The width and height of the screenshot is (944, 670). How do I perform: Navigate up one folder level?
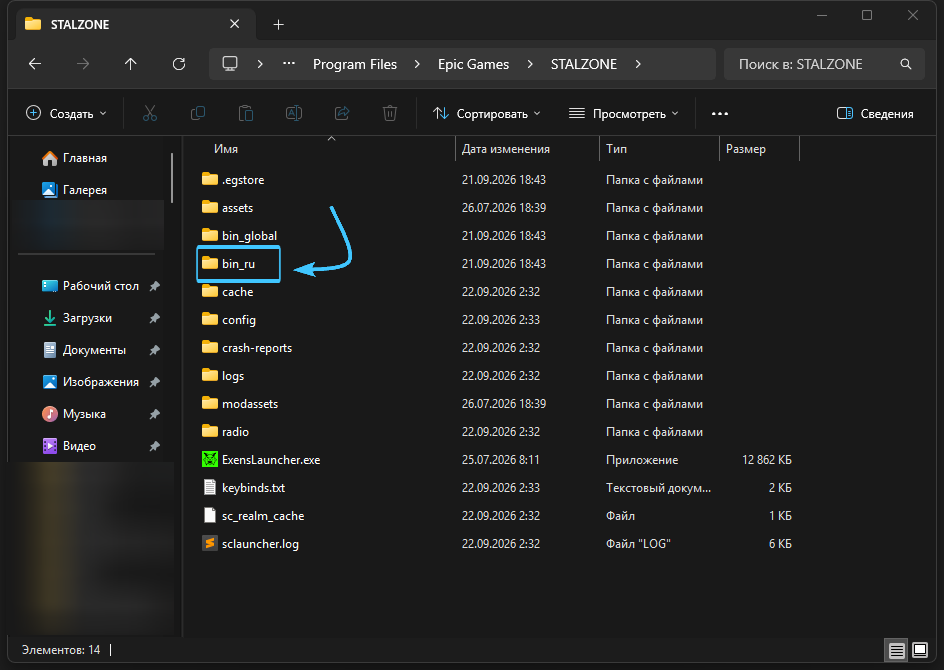pos(131,64)
